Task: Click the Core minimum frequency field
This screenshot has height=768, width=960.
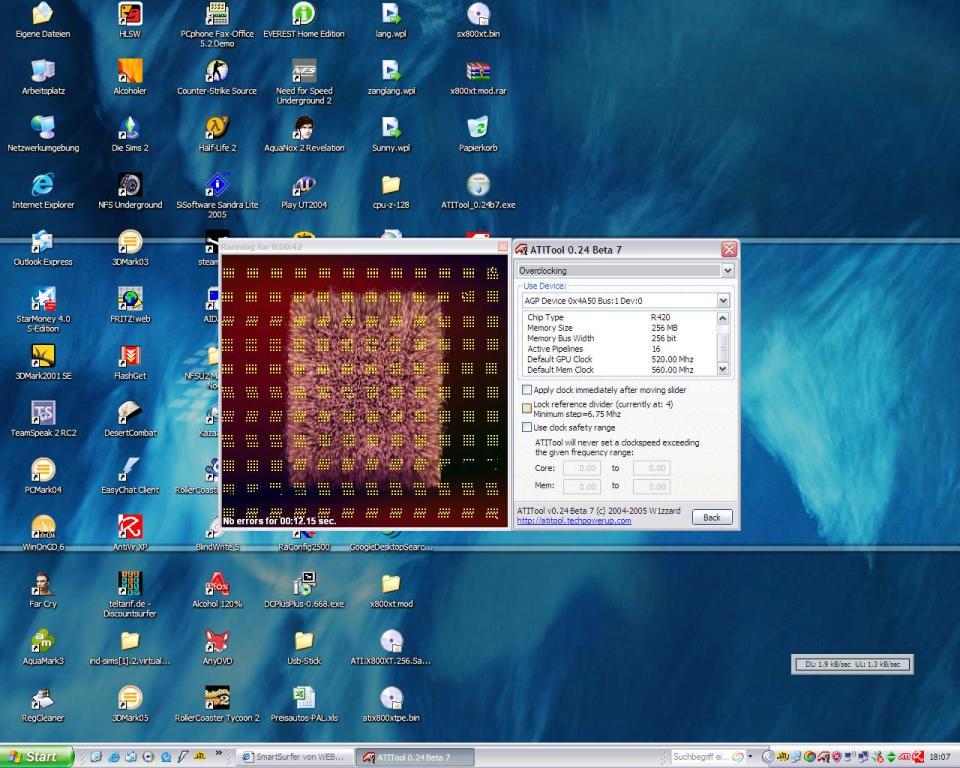Action: click(582, 469)
